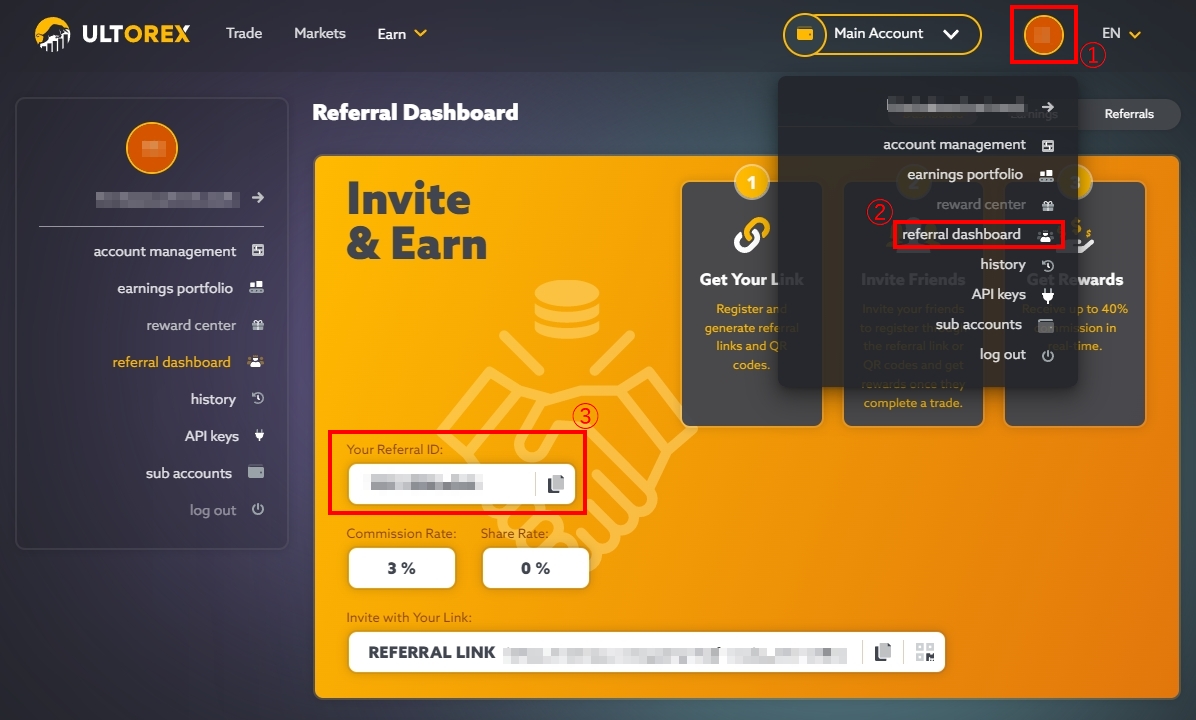Click the power icon next to sidebar log out

point(258,509)
